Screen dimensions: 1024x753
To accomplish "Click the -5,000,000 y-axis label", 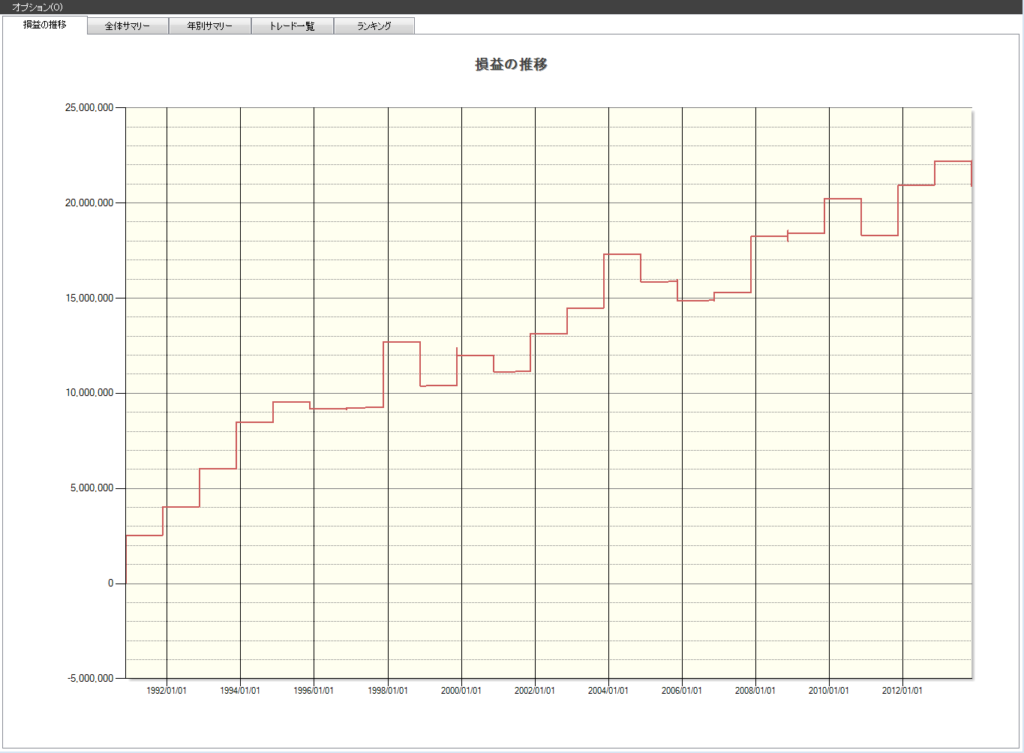I will click(90, 679).
